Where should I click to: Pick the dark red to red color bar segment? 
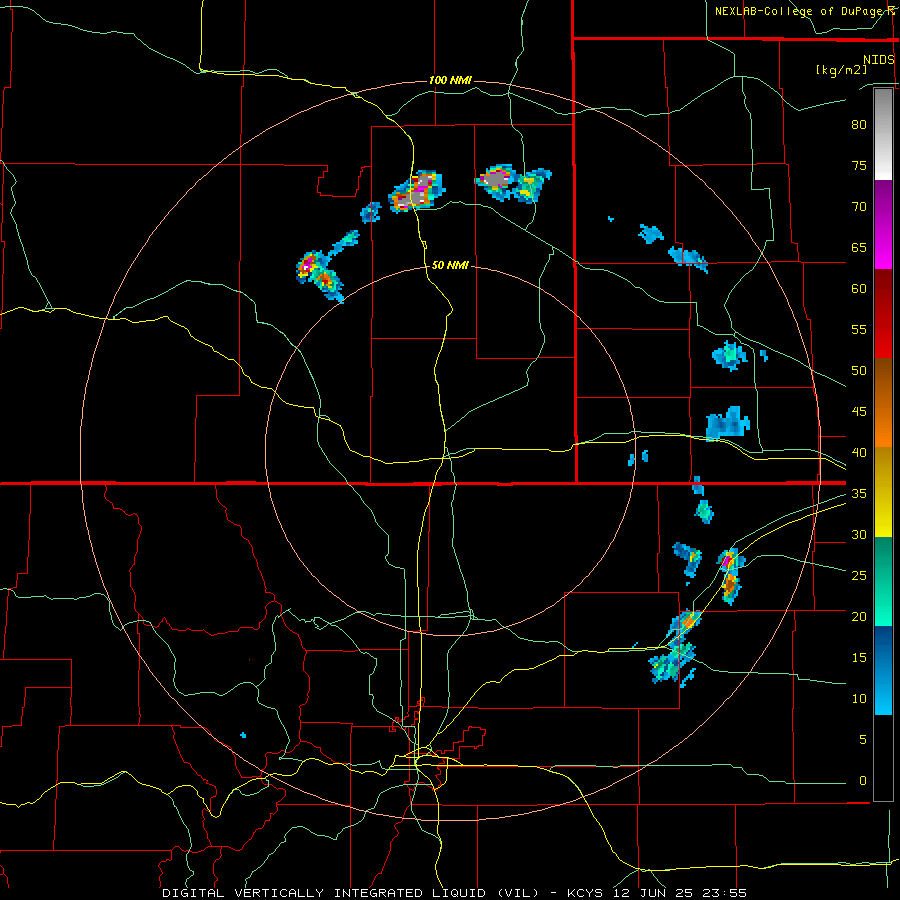click(x=883, y=314)
